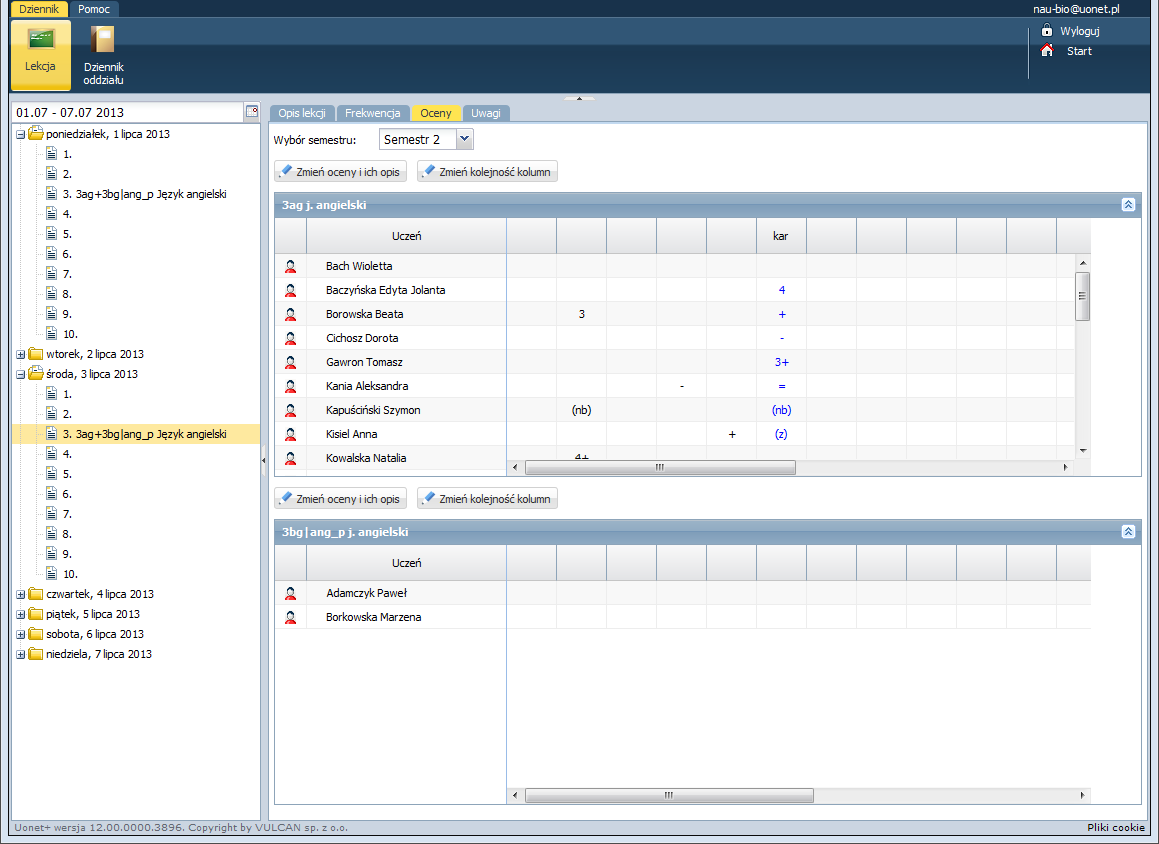Click lower Zmień oceny i ich opis button
The height and width of the screenshot is (844, 1159).
pyautogui.click(x=341, y=499)
